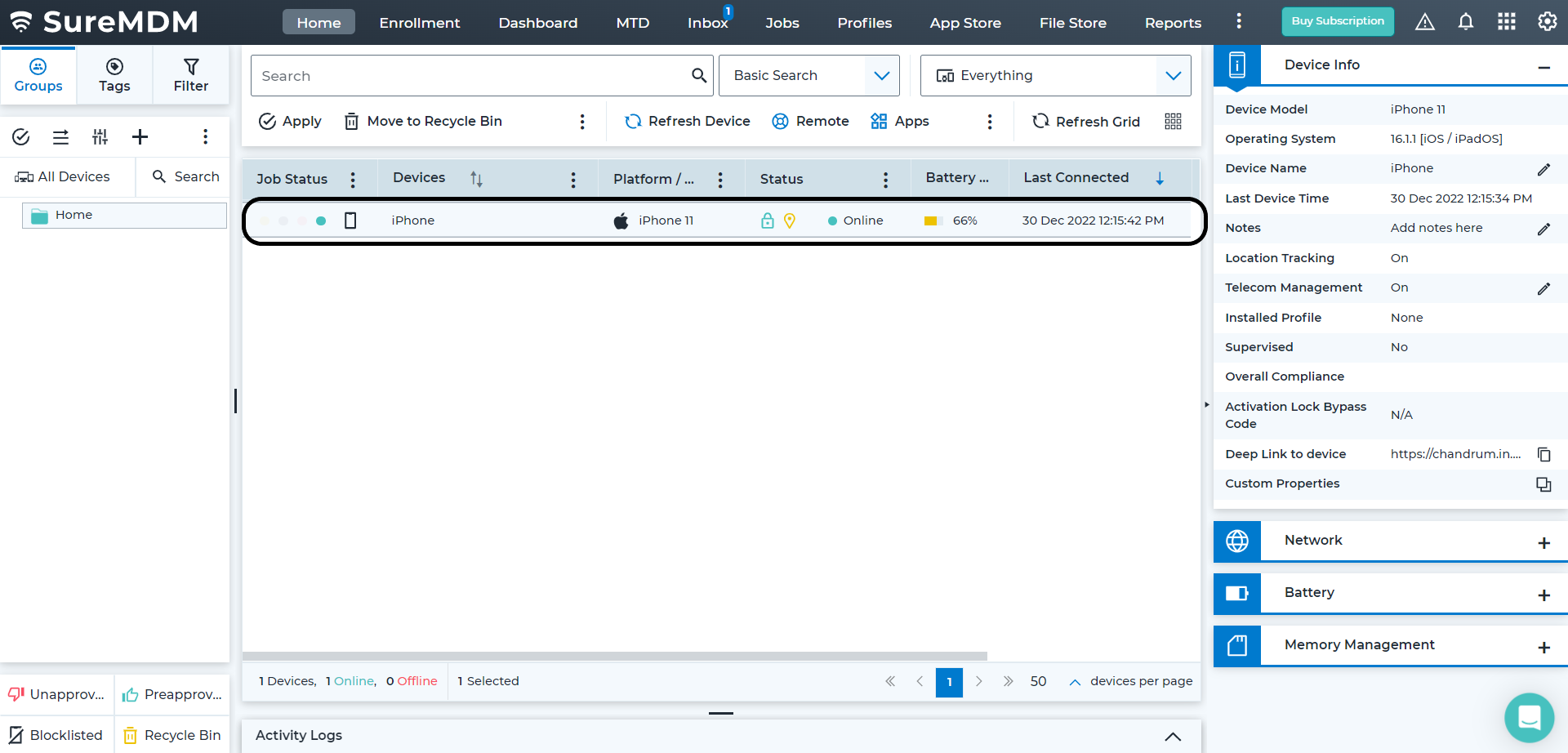Image resolution: width=1568 pixels, height=753 pixels.
Task: Go to page 1 in pagination
Action: pyautogui.click(x=949, y=682)
